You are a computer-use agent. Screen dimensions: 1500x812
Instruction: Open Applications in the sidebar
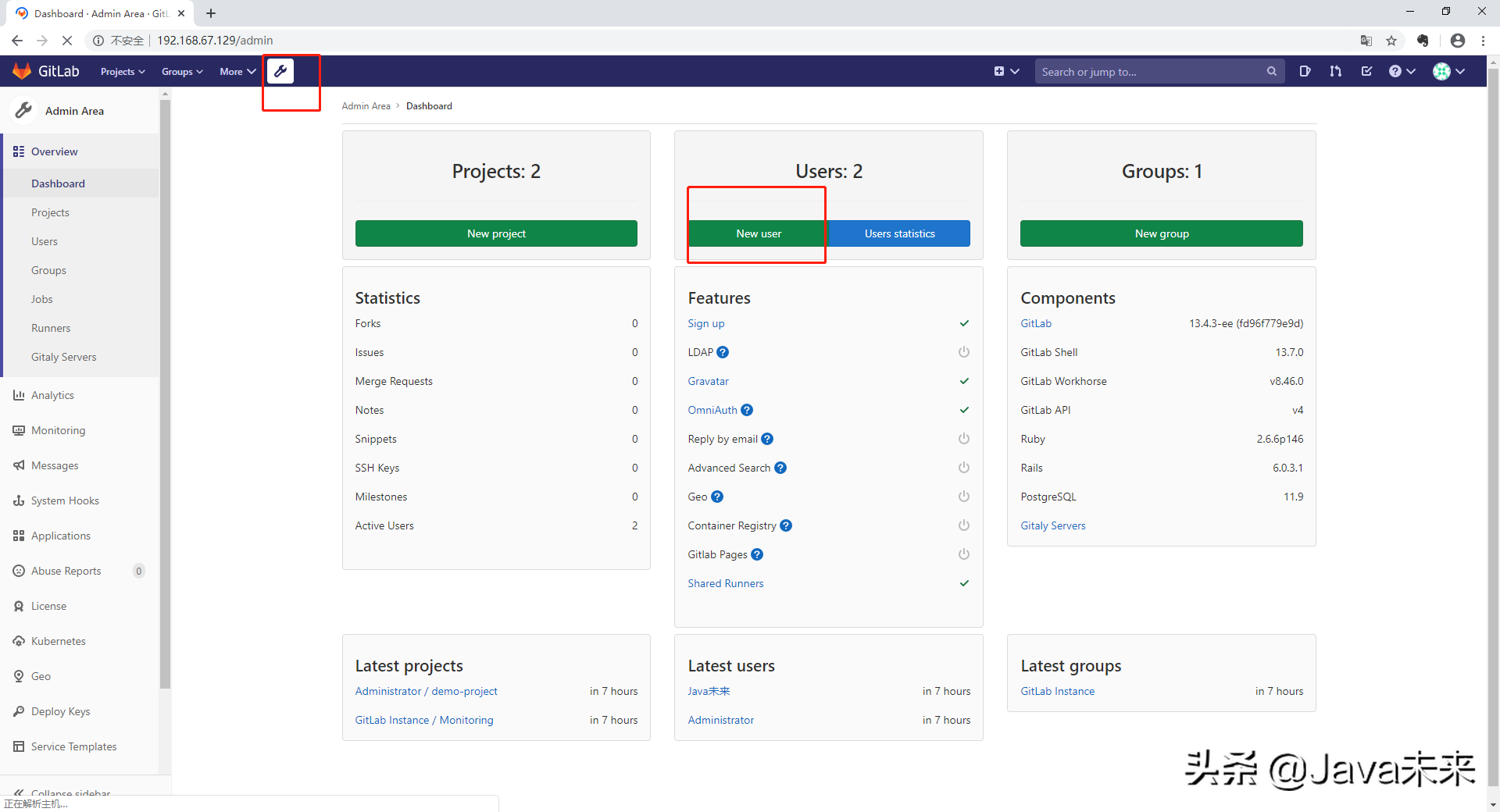80,536
